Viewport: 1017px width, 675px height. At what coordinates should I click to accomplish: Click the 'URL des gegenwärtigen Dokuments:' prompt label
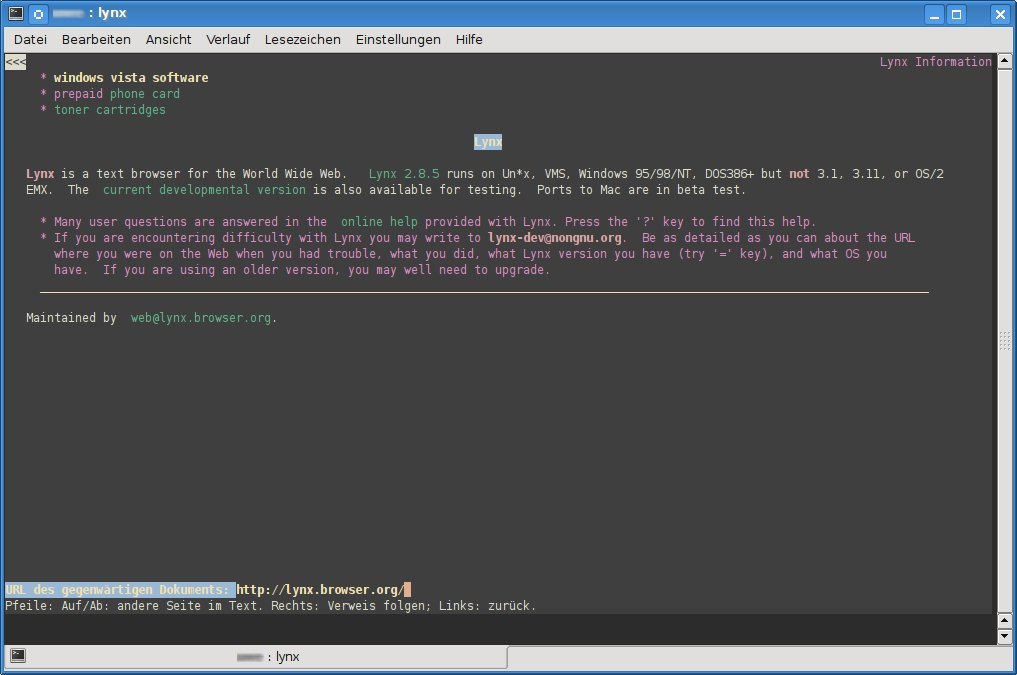tap(119, 589)
